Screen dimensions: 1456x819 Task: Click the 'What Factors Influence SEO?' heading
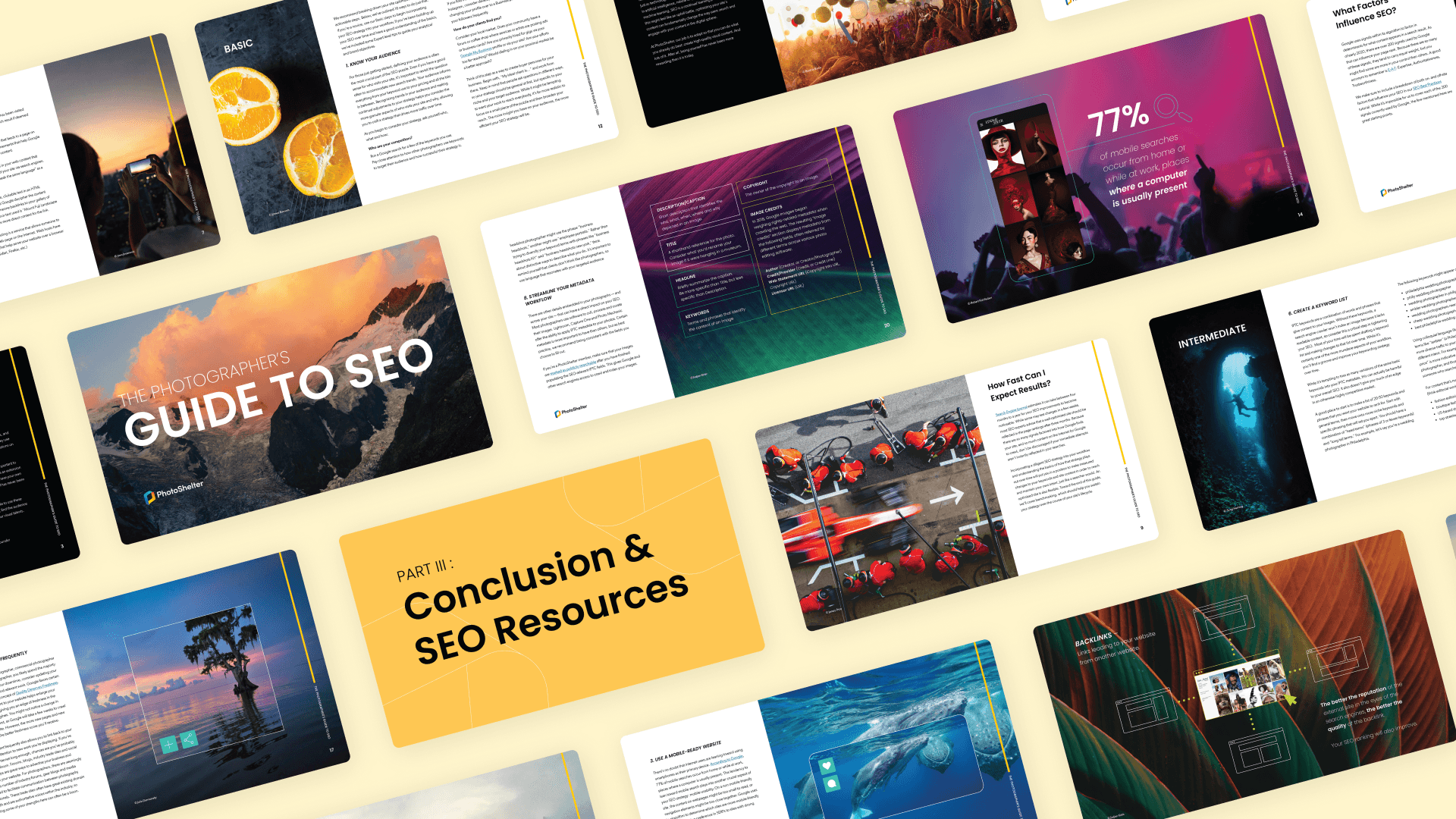pyautogui.click(x=1365, y=13)
